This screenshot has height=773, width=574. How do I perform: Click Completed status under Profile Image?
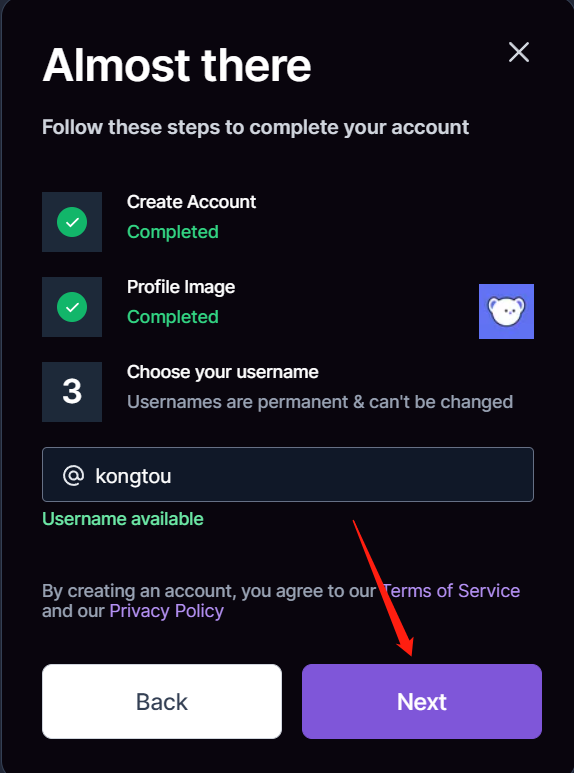coord(173,316)
